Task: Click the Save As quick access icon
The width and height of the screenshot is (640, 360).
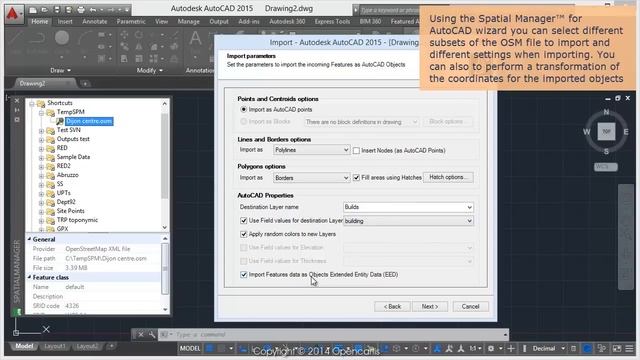Action: tap(69, 9)
